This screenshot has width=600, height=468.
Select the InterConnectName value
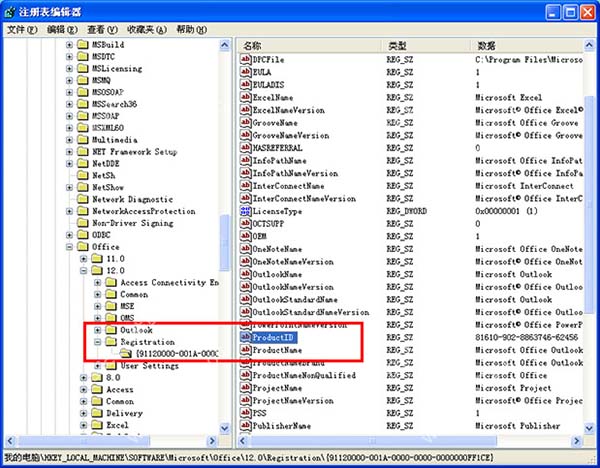[288, 186]
